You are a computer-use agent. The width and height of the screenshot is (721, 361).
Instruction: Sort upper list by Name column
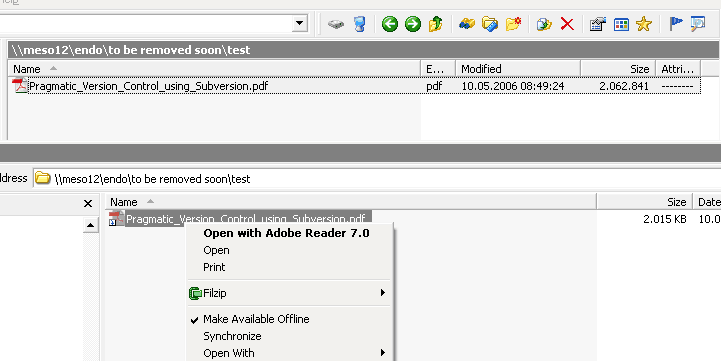[214, 69]
